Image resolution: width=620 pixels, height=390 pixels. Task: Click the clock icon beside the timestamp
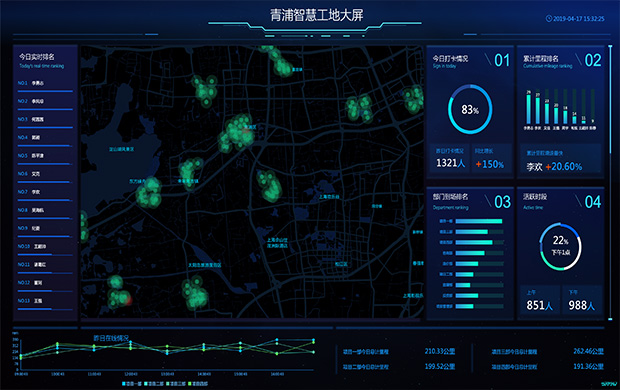click(x=549, y=19)
